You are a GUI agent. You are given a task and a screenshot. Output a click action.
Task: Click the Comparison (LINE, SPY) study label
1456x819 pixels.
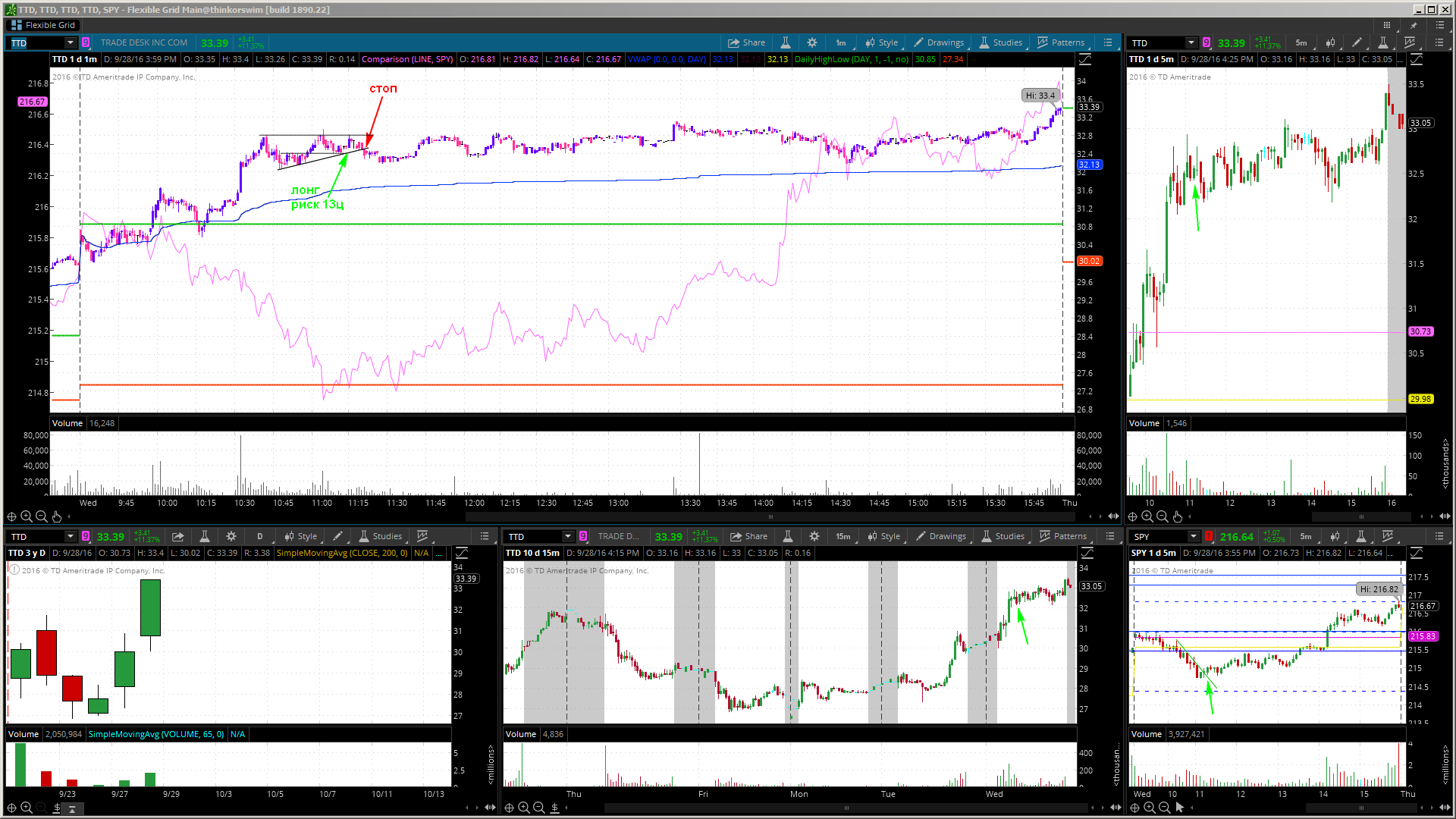pyautogui.click(x=407, y=59)
